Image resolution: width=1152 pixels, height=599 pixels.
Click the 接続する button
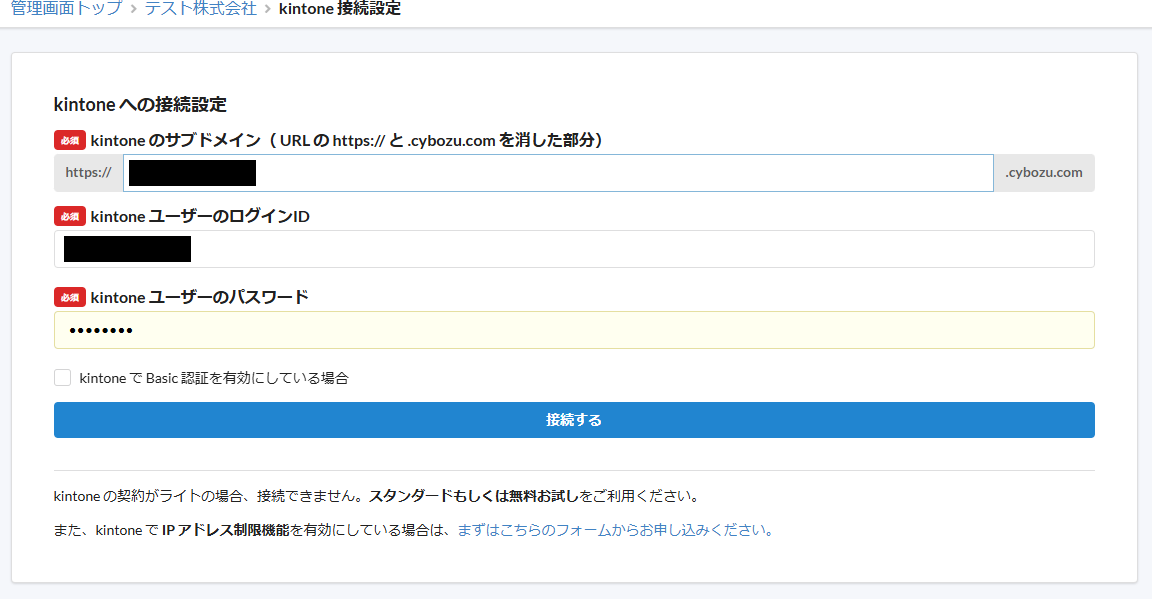click(x=574, y=420)
